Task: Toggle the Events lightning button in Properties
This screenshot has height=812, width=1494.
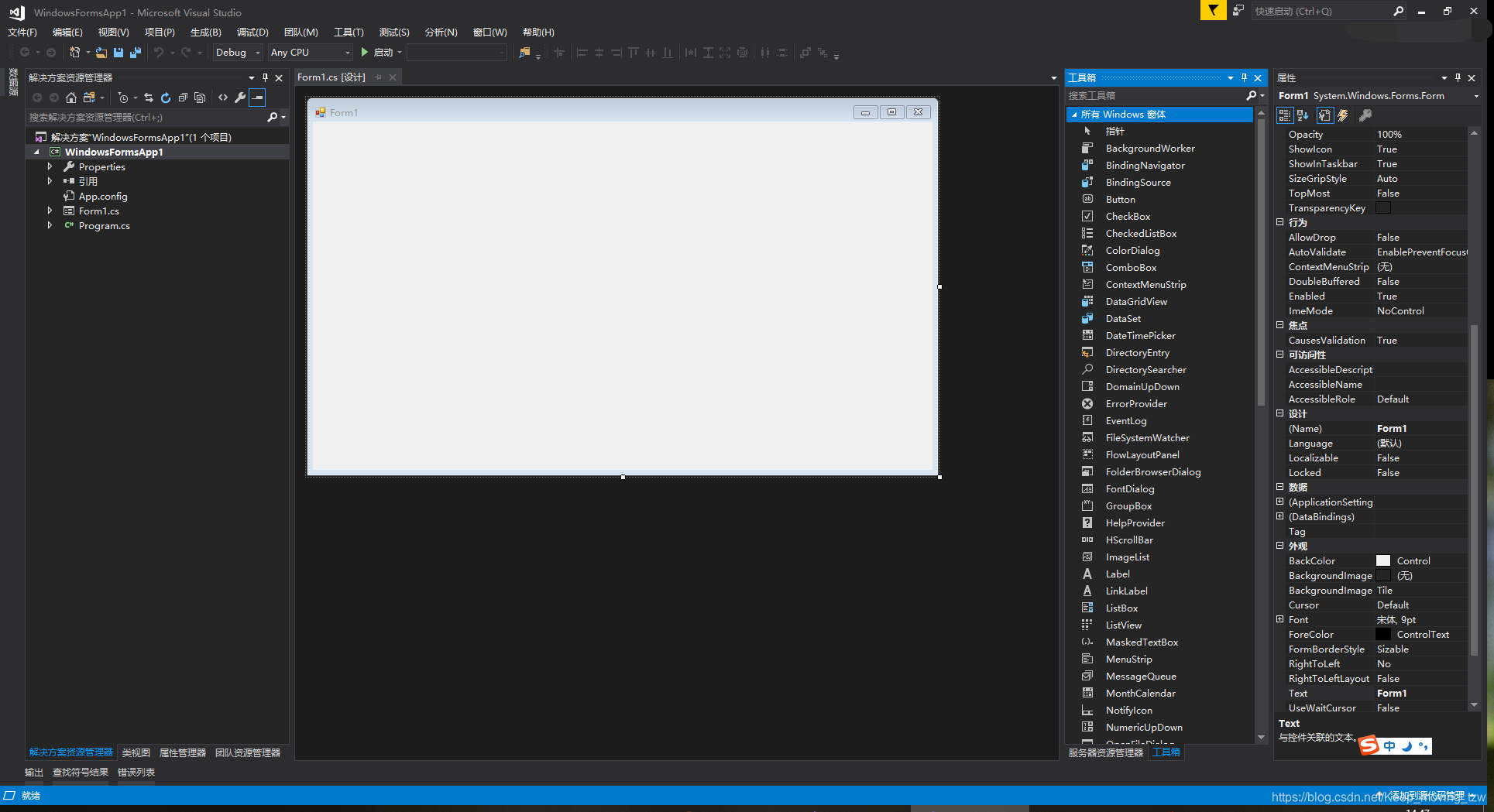Action: click(x=1344, y=115)
